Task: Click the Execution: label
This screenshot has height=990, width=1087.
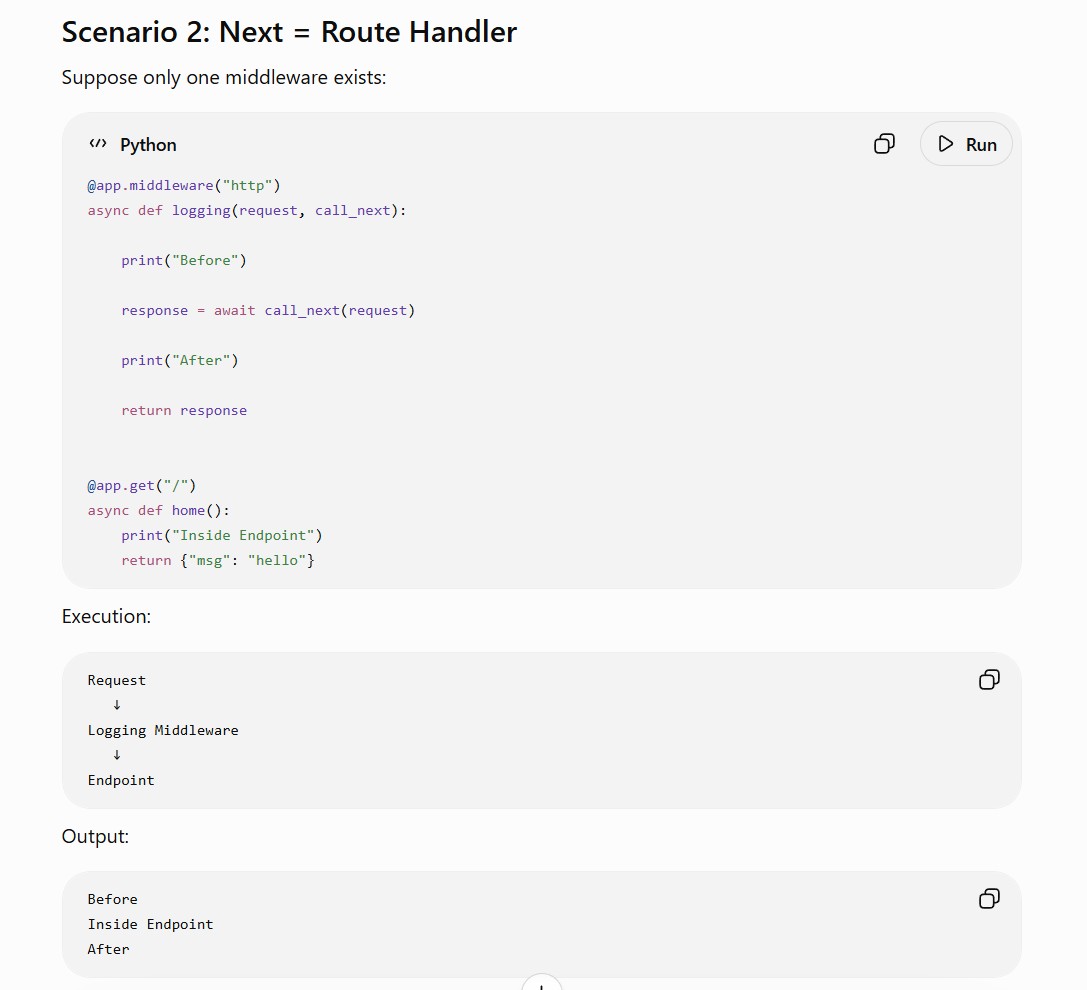Action: pos(106,616)
